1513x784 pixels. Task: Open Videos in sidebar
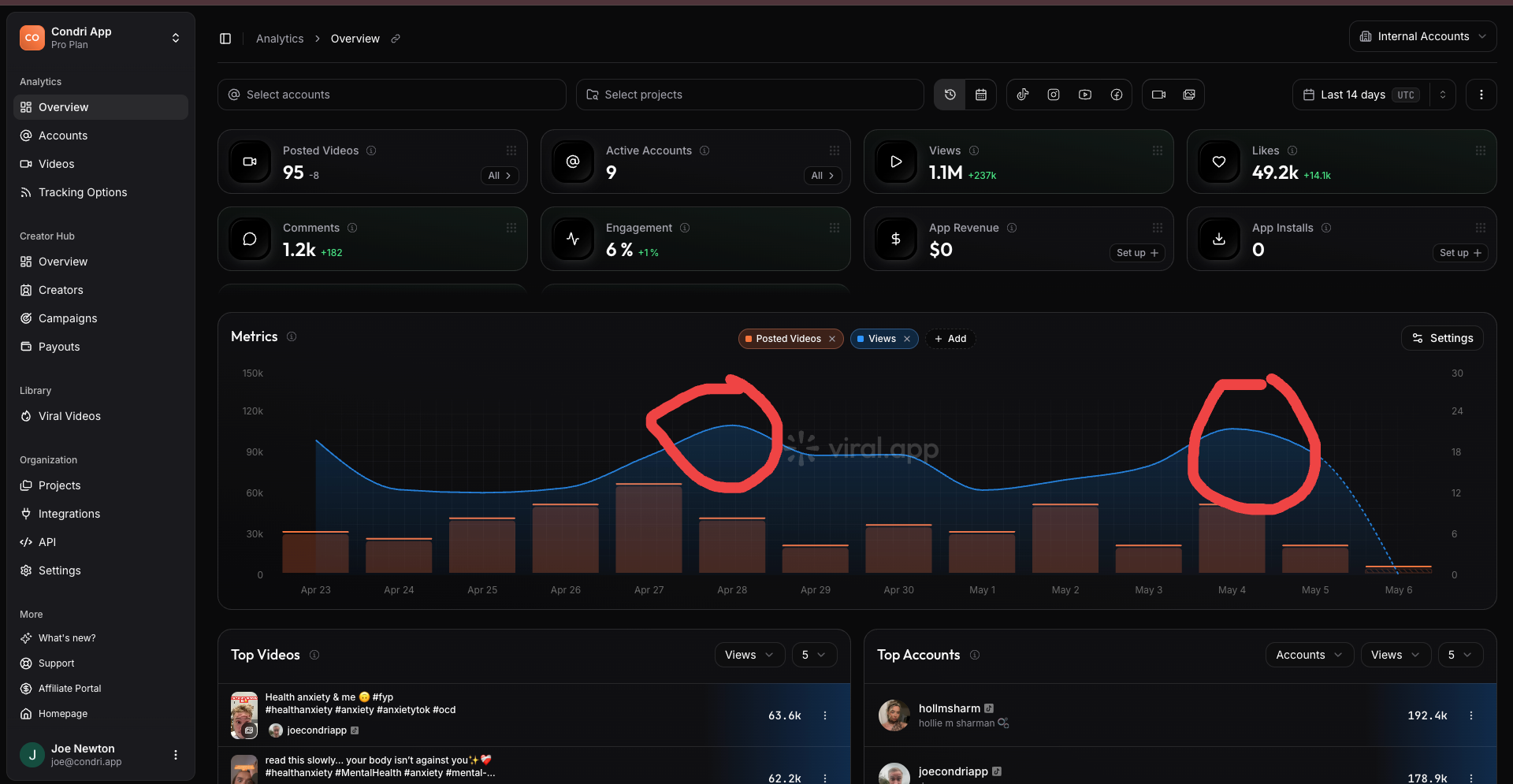pos(101,164)
